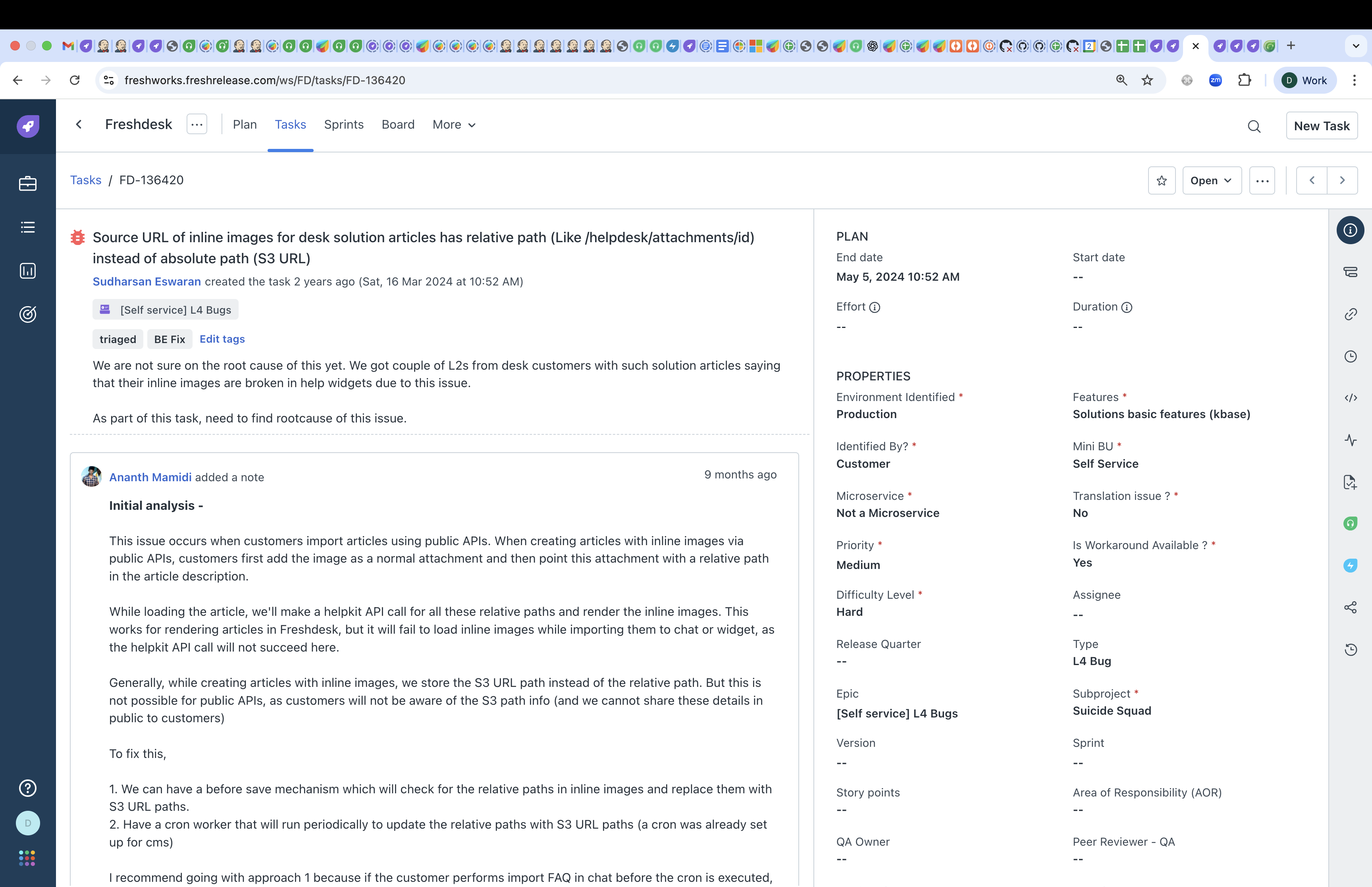Screen dimensions: 1372x887
Task: Click the browser address bar URL
Action: click(265, 80)
